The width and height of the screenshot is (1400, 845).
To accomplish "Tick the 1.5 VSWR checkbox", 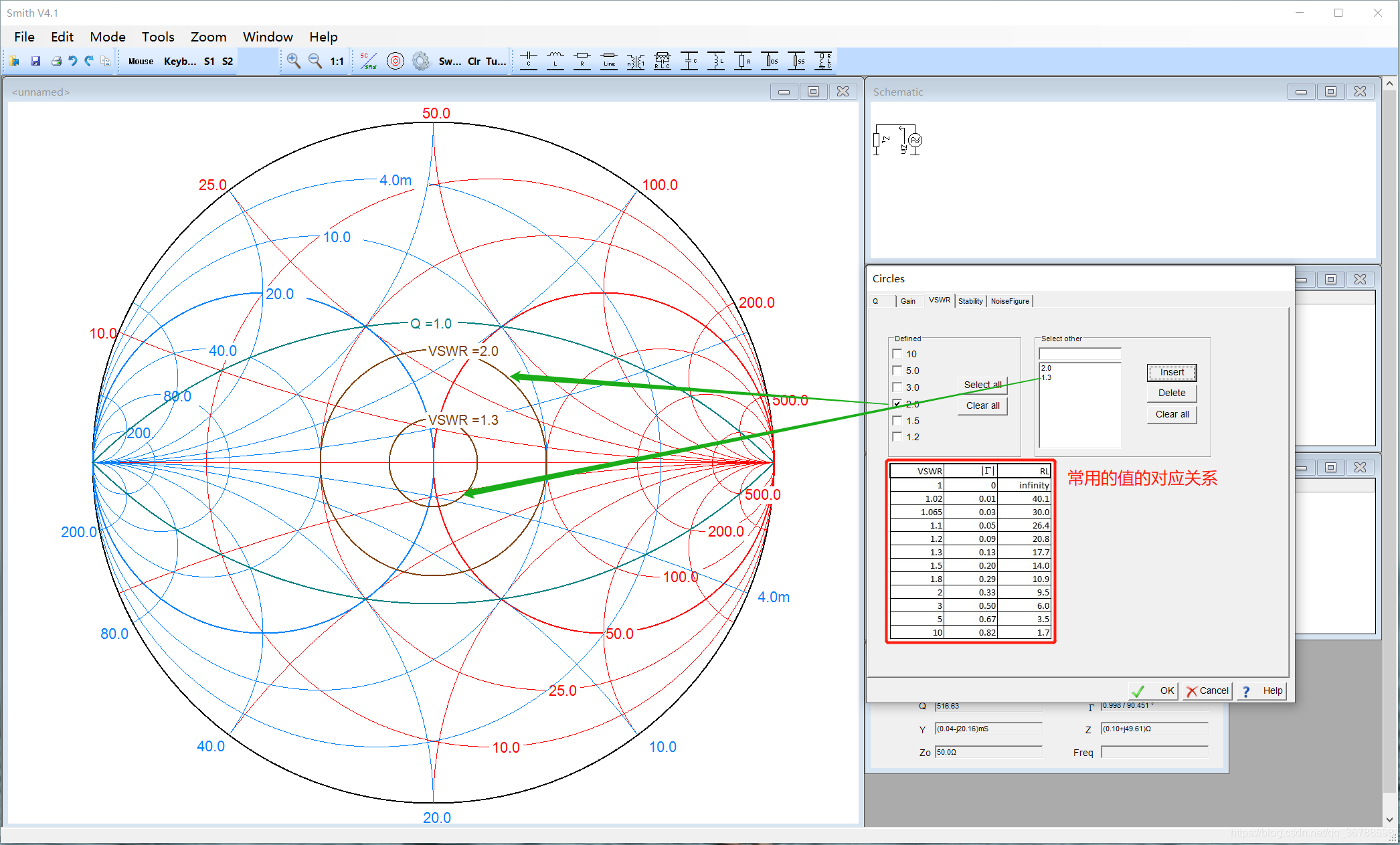I will coord(897,420).
